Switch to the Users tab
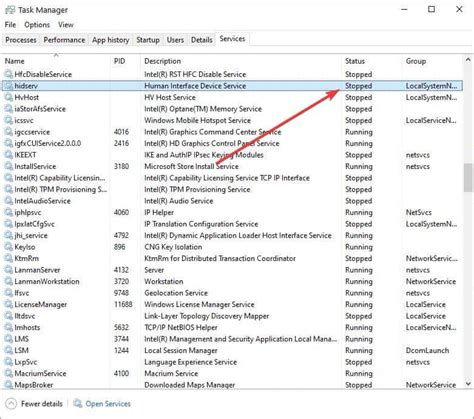 175,40
